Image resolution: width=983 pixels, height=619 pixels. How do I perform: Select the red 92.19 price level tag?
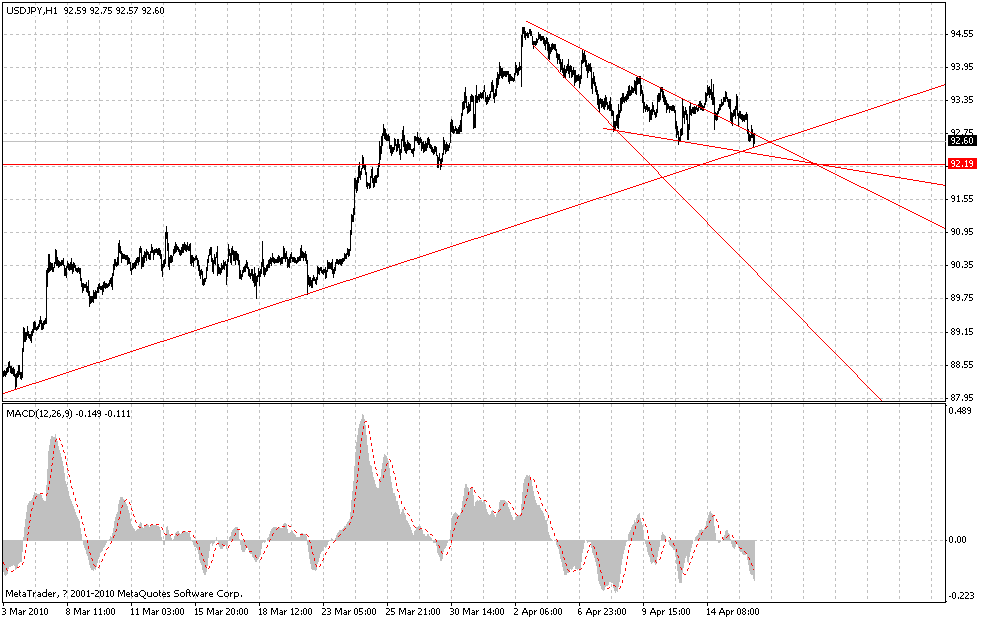(x=961, y=163)
